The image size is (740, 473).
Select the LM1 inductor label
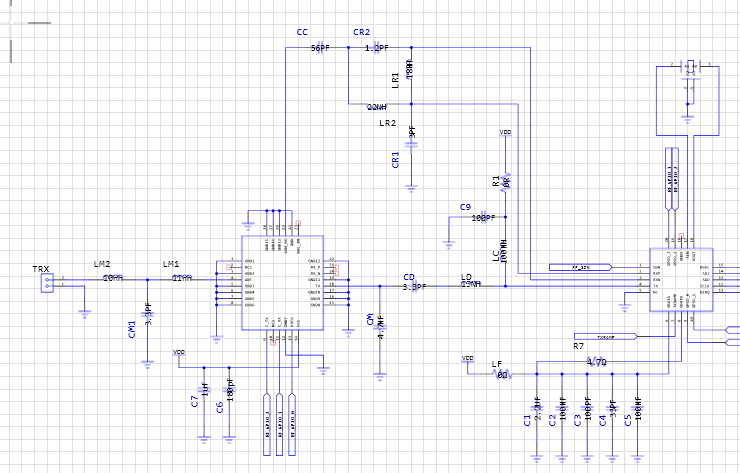click(171, 264)
